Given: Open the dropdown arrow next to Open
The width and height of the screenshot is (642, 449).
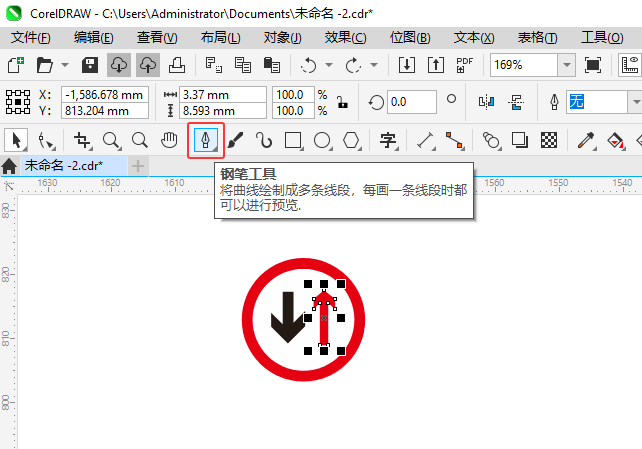Looking at the screenshot, I should pos(65,65).
